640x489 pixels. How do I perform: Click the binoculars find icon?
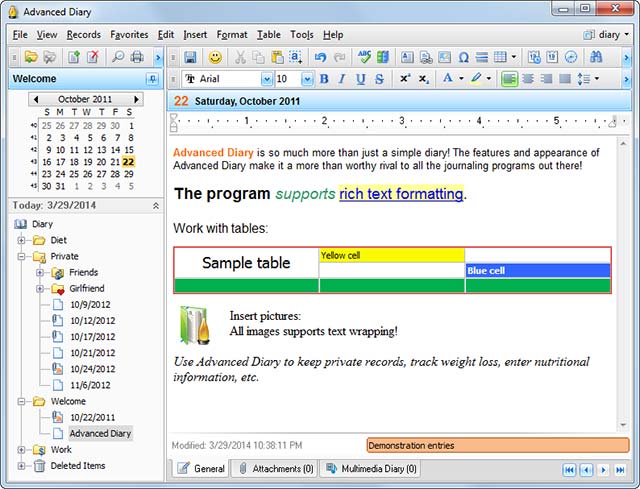pyautogui.click(x=596, y=57)
